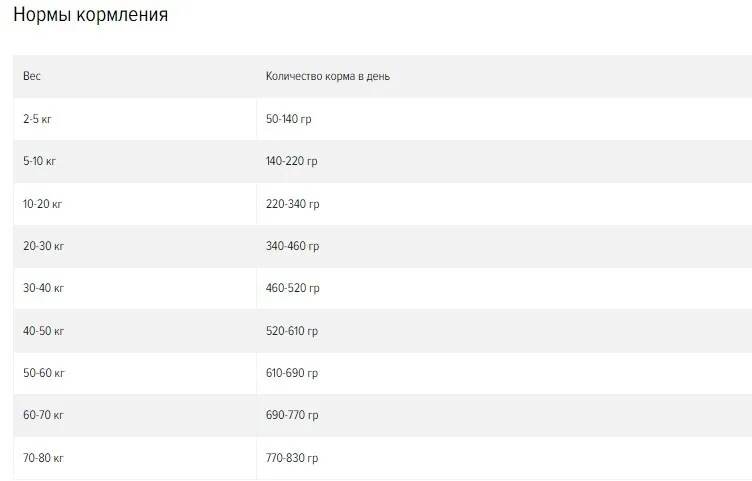Click the '690-770 гр' value
Screen dimensions: 752x481
point(292,415)
